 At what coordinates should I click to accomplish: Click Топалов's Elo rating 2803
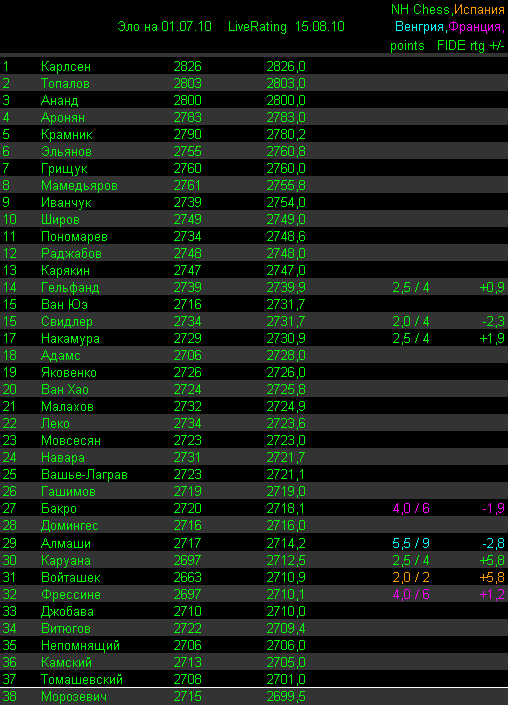tap(187, 84)
